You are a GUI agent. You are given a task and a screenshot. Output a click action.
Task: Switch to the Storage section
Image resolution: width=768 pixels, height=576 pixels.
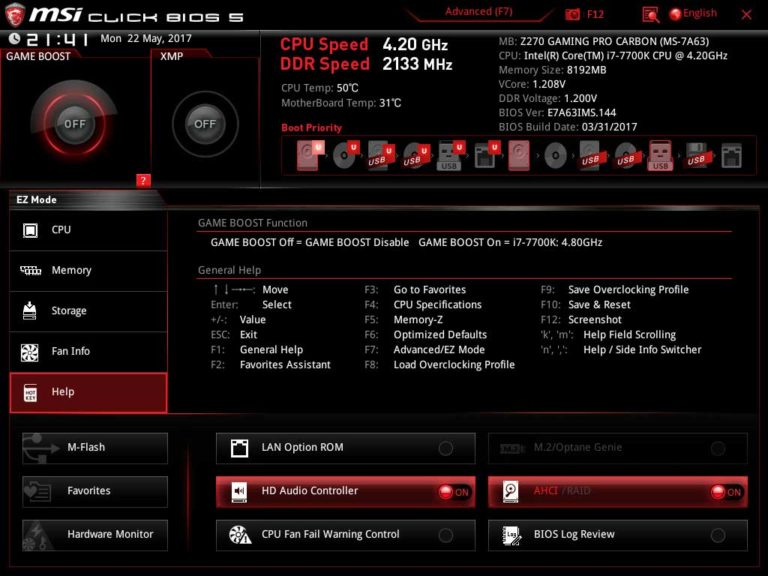pos(88,312)
